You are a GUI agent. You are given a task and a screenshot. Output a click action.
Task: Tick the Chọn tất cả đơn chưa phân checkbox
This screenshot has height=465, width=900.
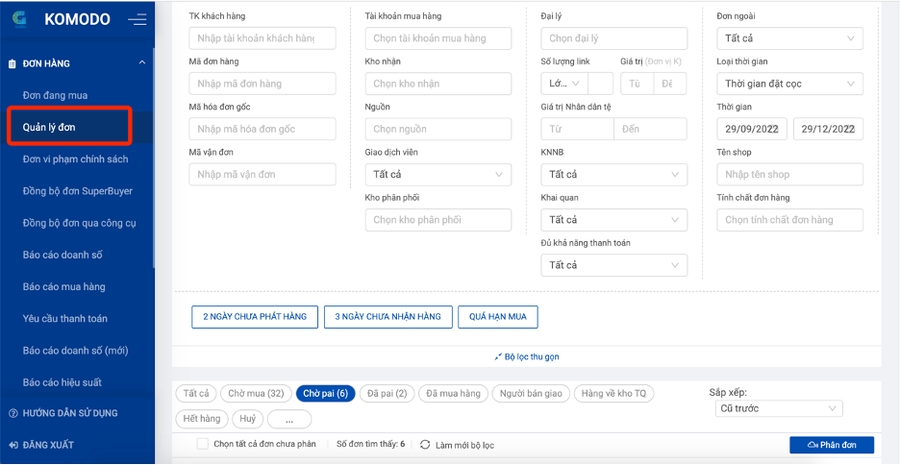coord(203,444)
